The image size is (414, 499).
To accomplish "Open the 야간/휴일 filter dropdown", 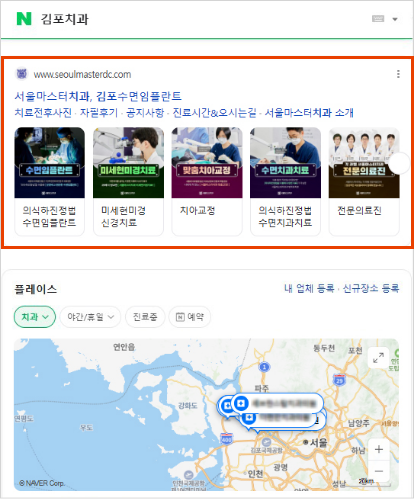I will pos(90,317).
